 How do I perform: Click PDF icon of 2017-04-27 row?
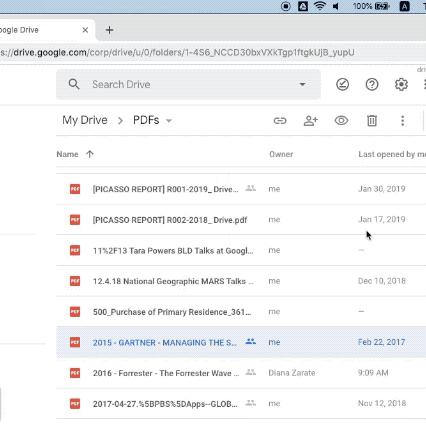tap(75, 404)
